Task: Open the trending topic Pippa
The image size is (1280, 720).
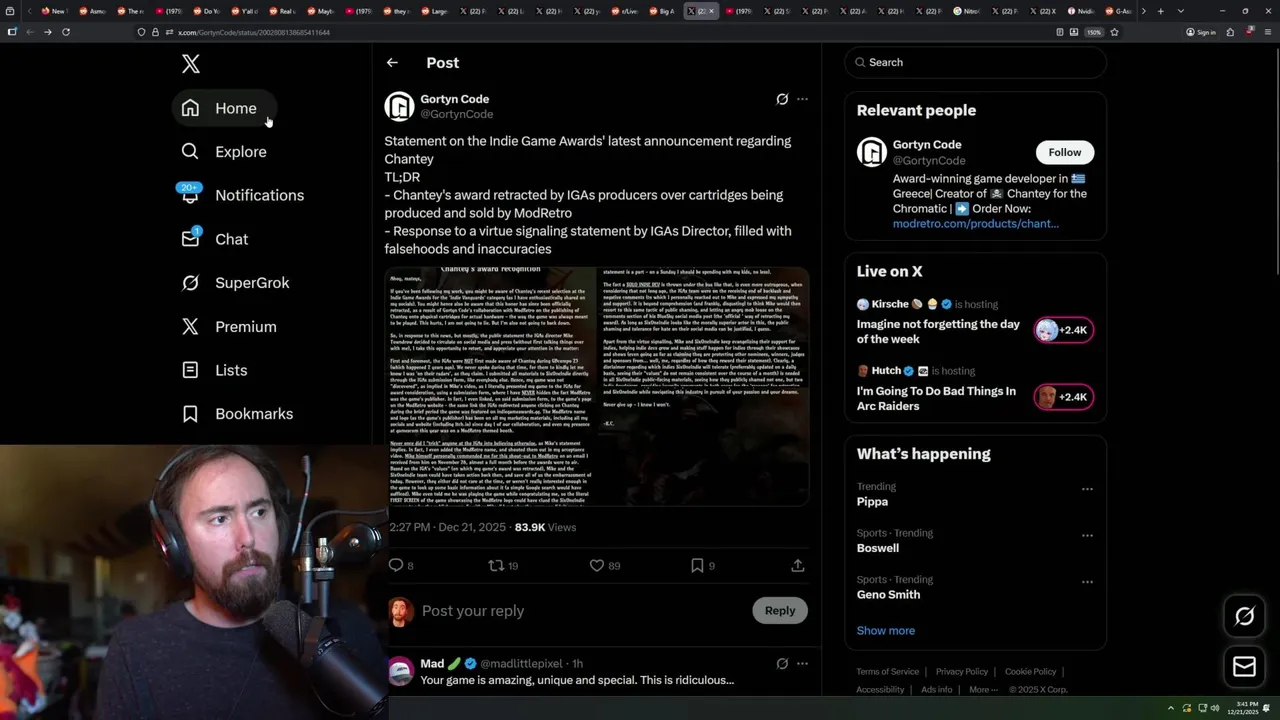Action: (872, 502)
